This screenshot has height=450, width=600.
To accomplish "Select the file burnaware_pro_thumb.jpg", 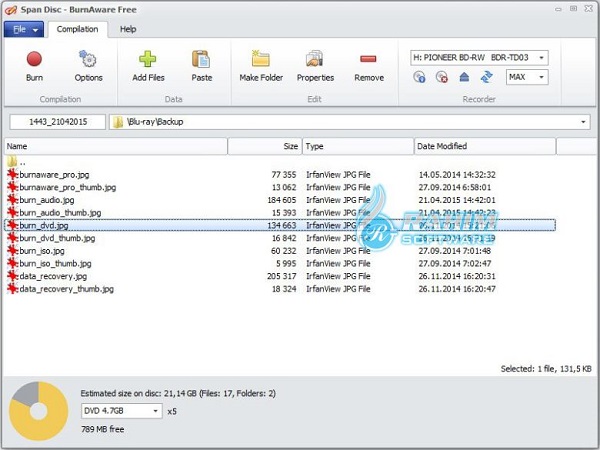I will [67, 188].
